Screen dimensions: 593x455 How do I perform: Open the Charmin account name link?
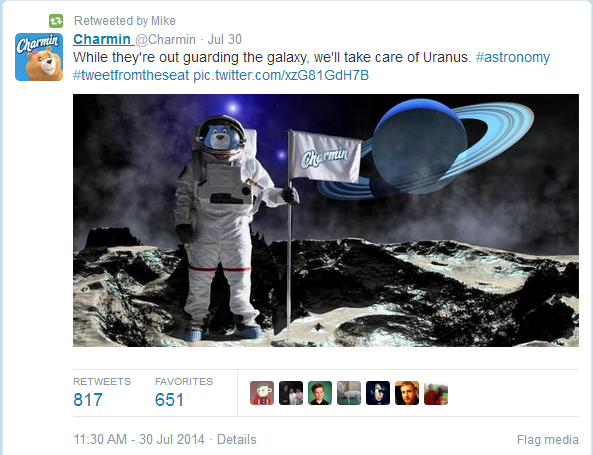pyautogui.click(x=102, y=39)
